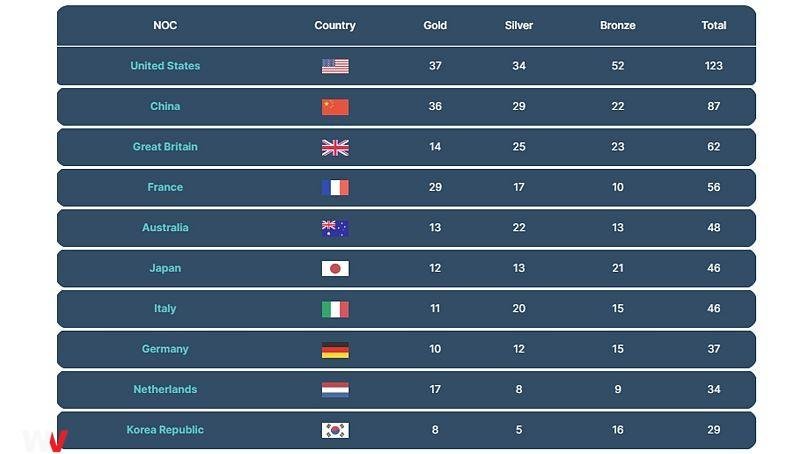Click the Korea Republic flag icon
The height and width of the screenshot is (454, 808).
point(335,430)
